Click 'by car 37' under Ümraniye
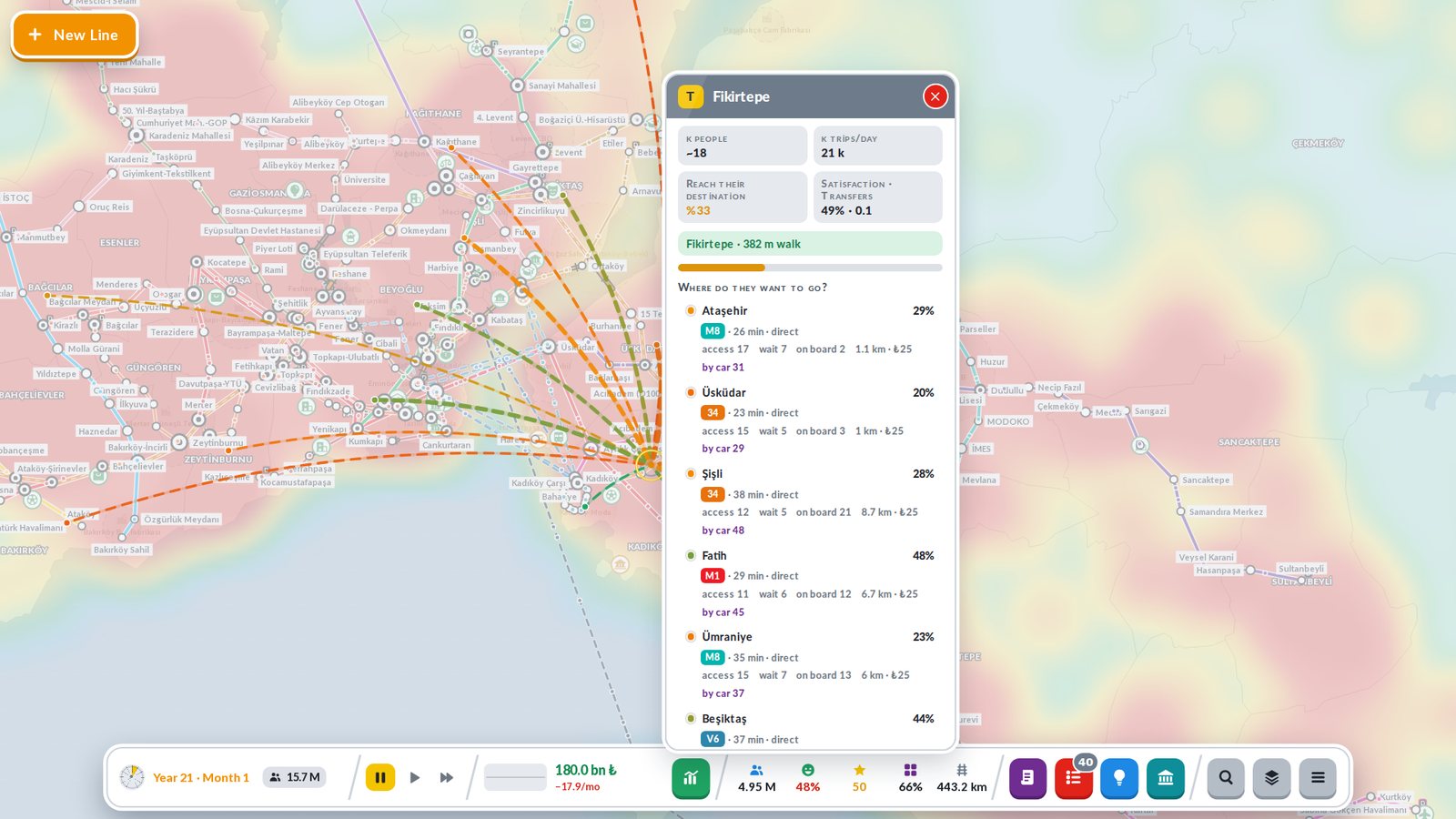This screenshot has width=1456, height=819. (723, 693)
